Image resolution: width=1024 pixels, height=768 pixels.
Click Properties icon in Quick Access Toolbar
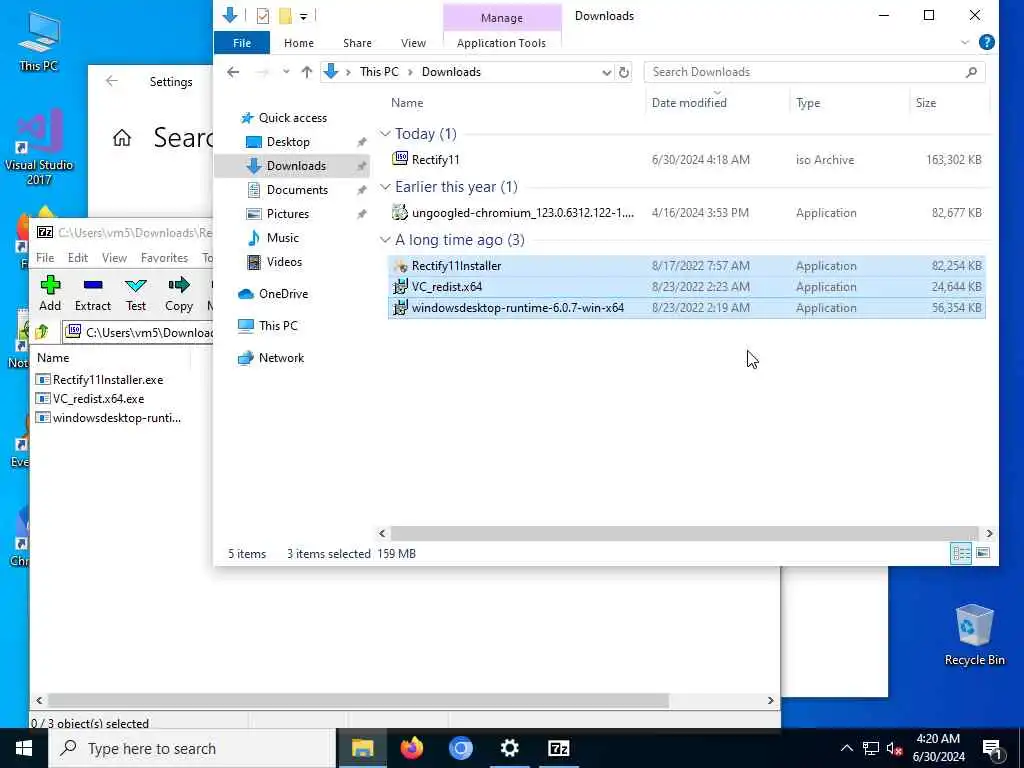tap(263, 16)
